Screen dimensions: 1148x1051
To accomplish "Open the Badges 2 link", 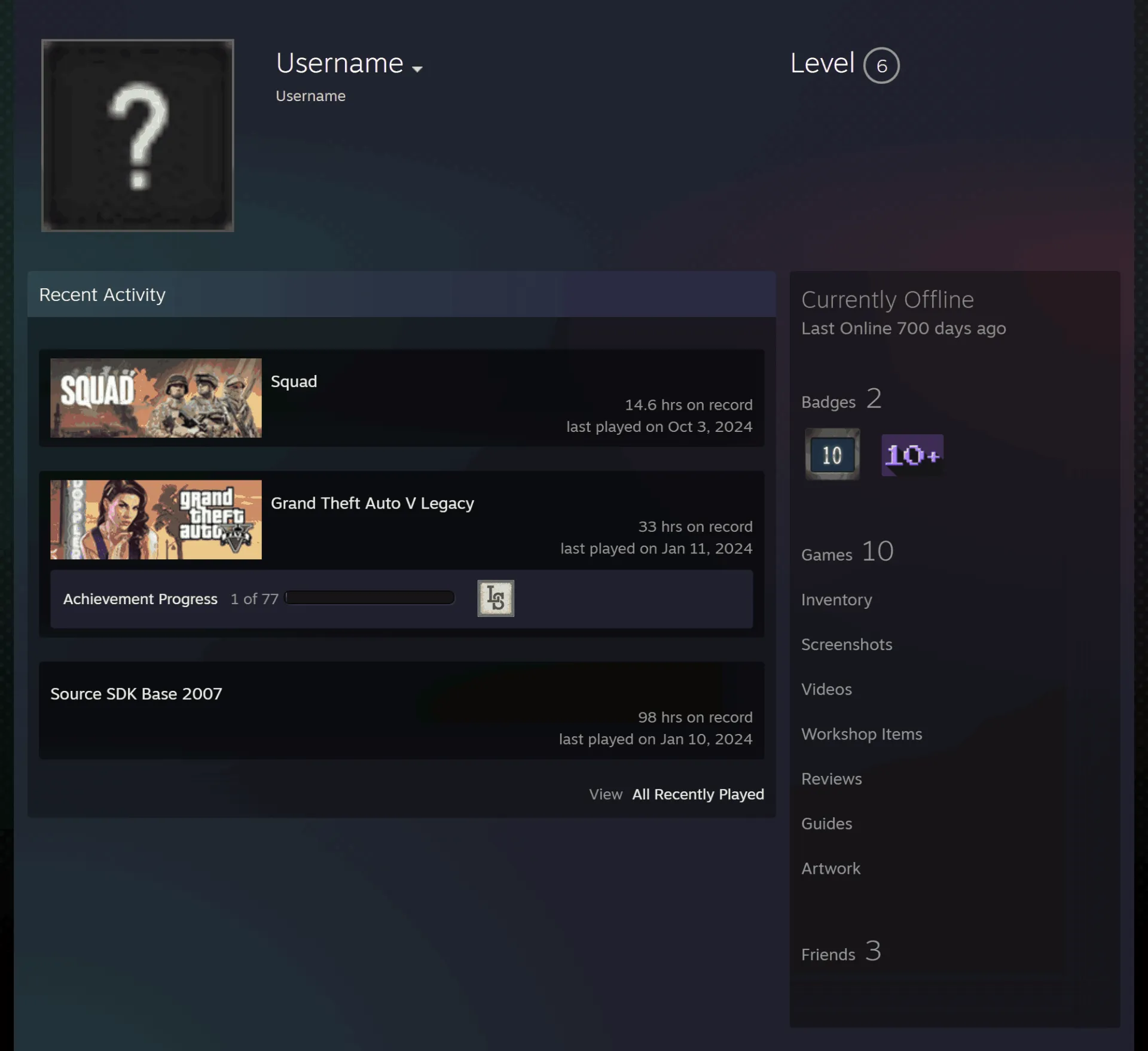I will pos(841,399).
